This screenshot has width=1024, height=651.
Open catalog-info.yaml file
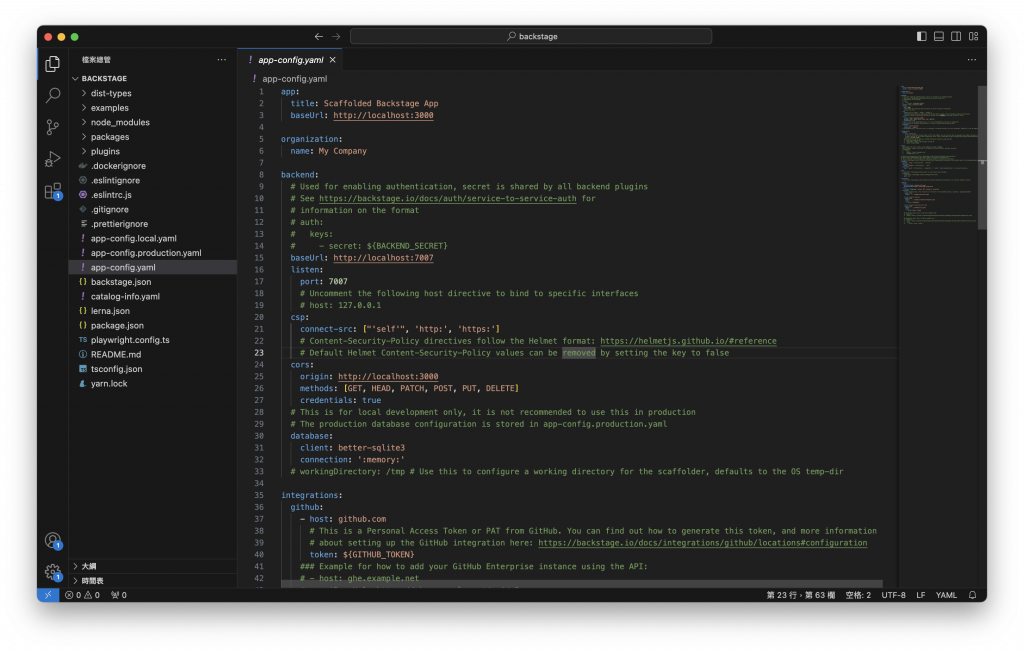tap(153, 296)
